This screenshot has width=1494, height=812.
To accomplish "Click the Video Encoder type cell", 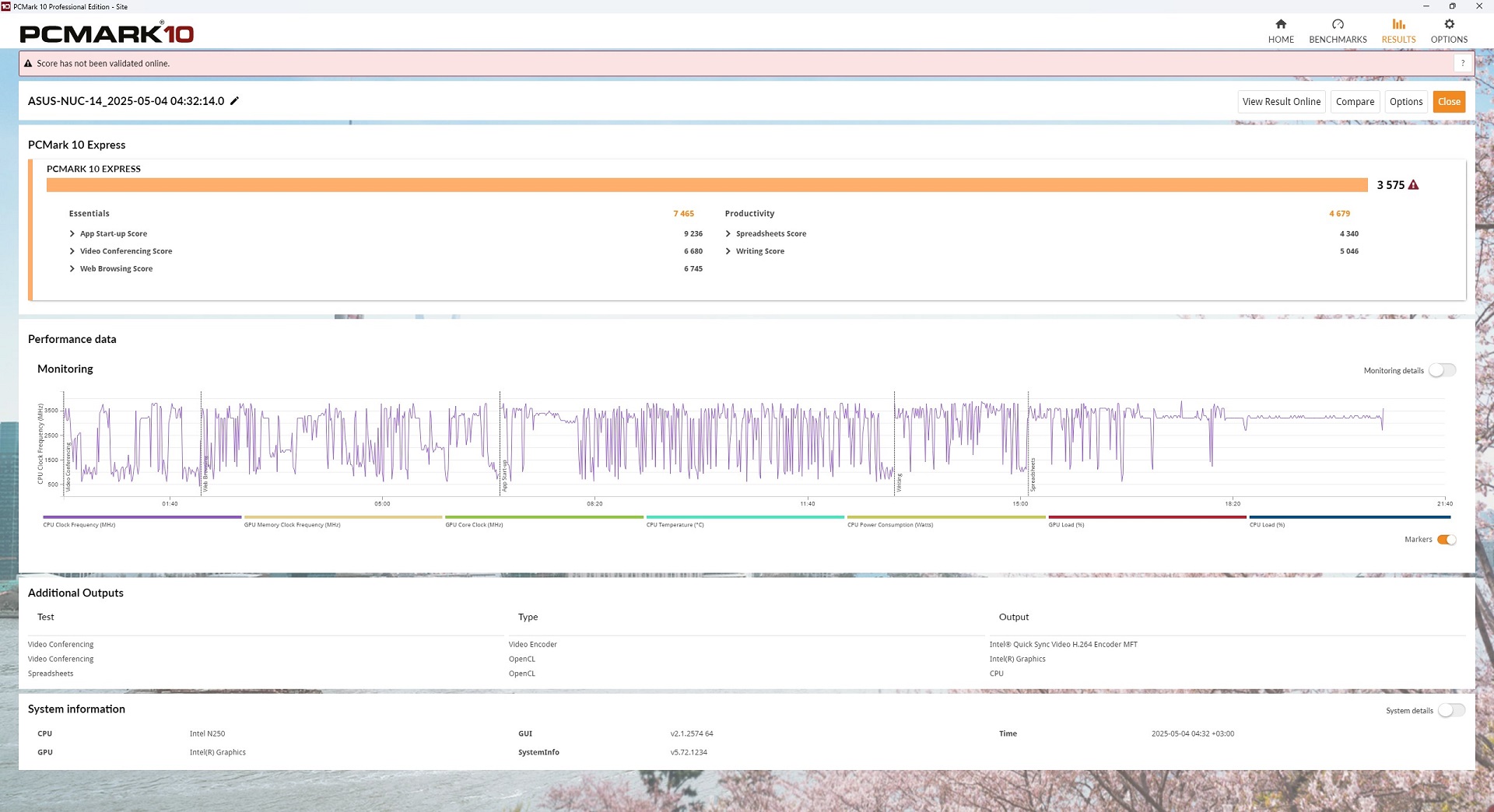I will 532,645.
